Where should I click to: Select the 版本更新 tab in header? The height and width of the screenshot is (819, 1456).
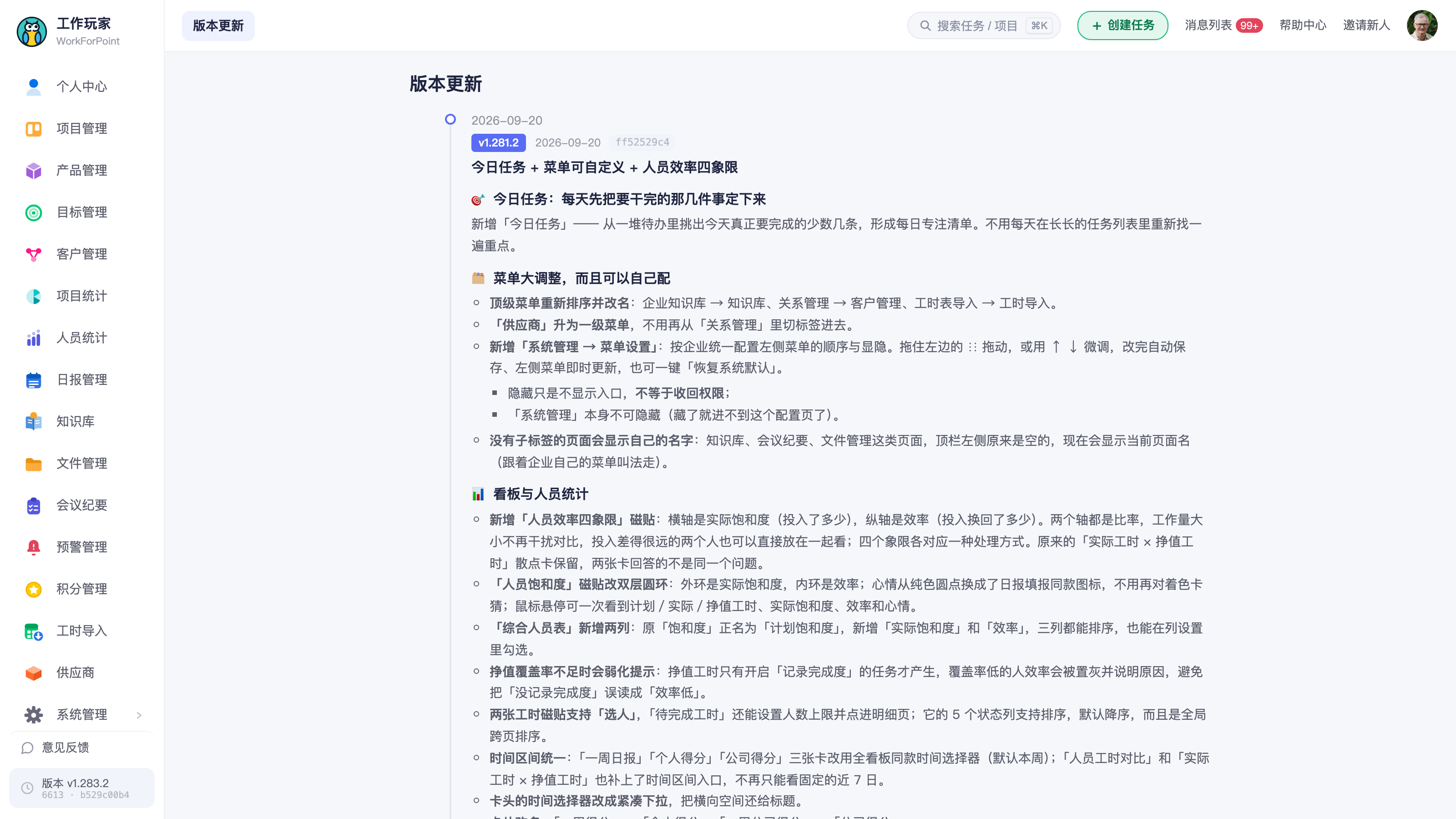(218, 25)
